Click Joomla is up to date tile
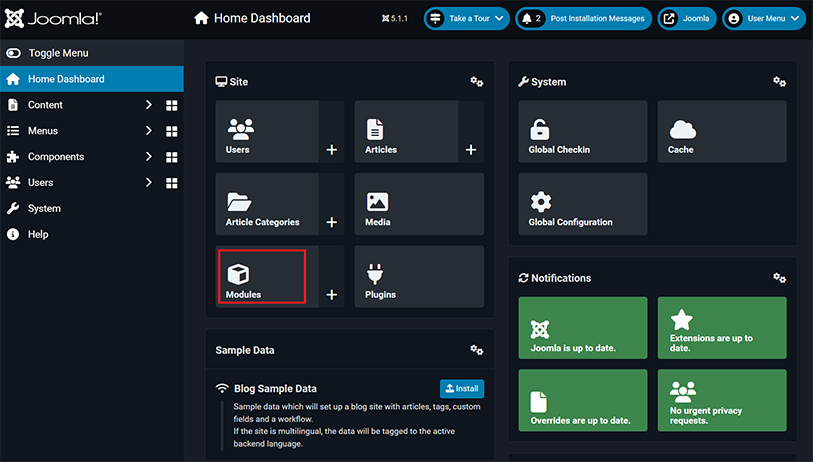 point(583,328)
